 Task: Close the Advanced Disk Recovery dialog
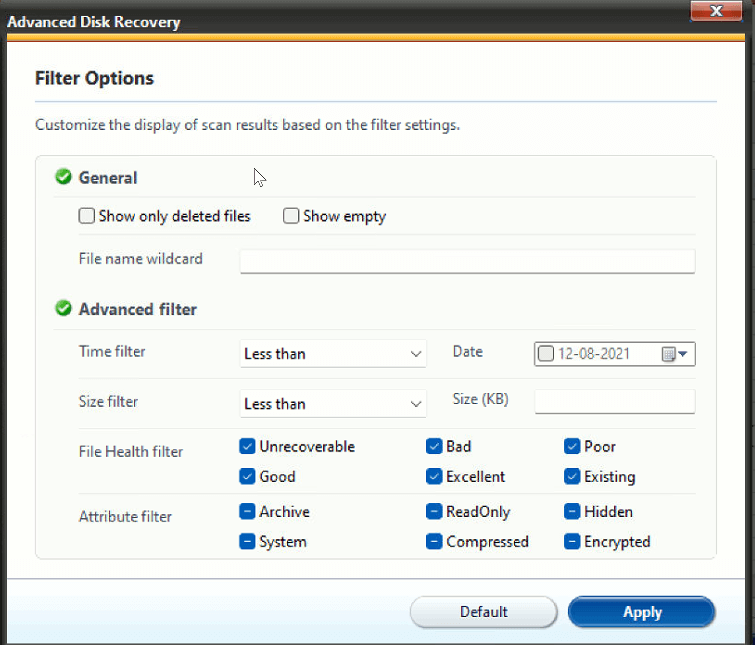pos(716,11)
